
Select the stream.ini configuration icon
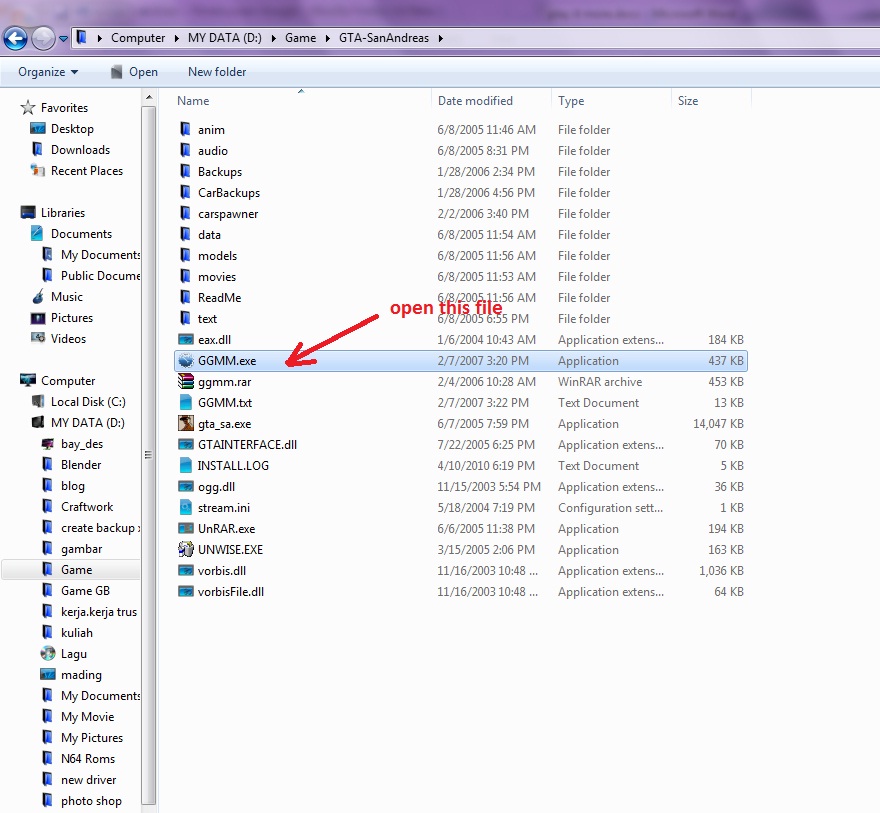186,508
